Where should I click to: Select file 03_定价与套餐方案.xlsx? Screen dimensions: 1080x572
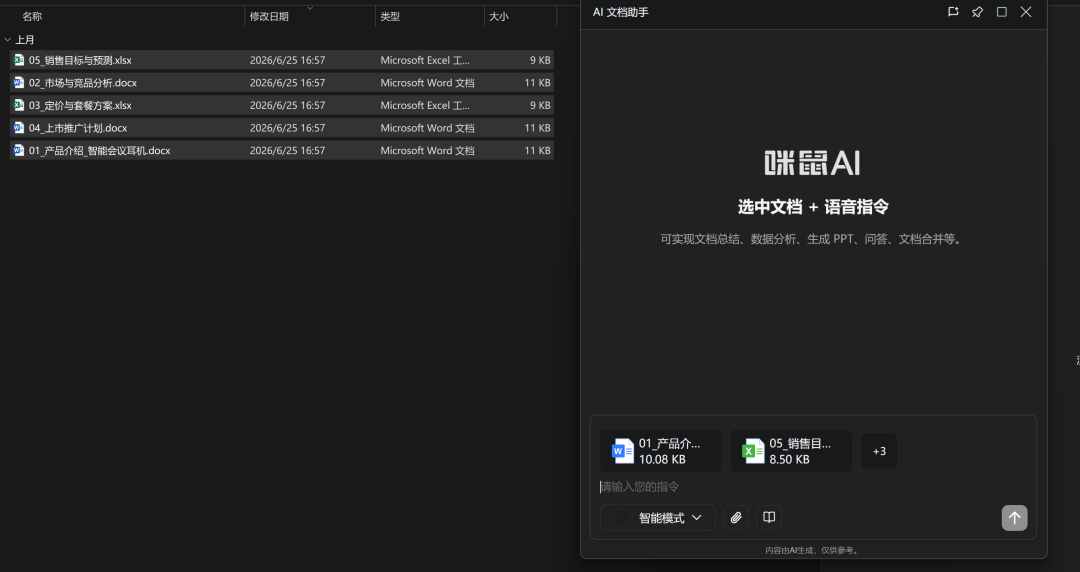coord(282,105)
